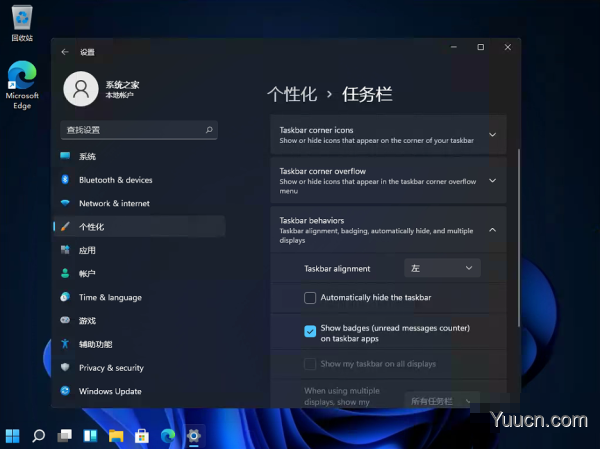Click the 系统 monitor icon
The width and height of the screenshot is (600, 449).
tap(65, 155)
